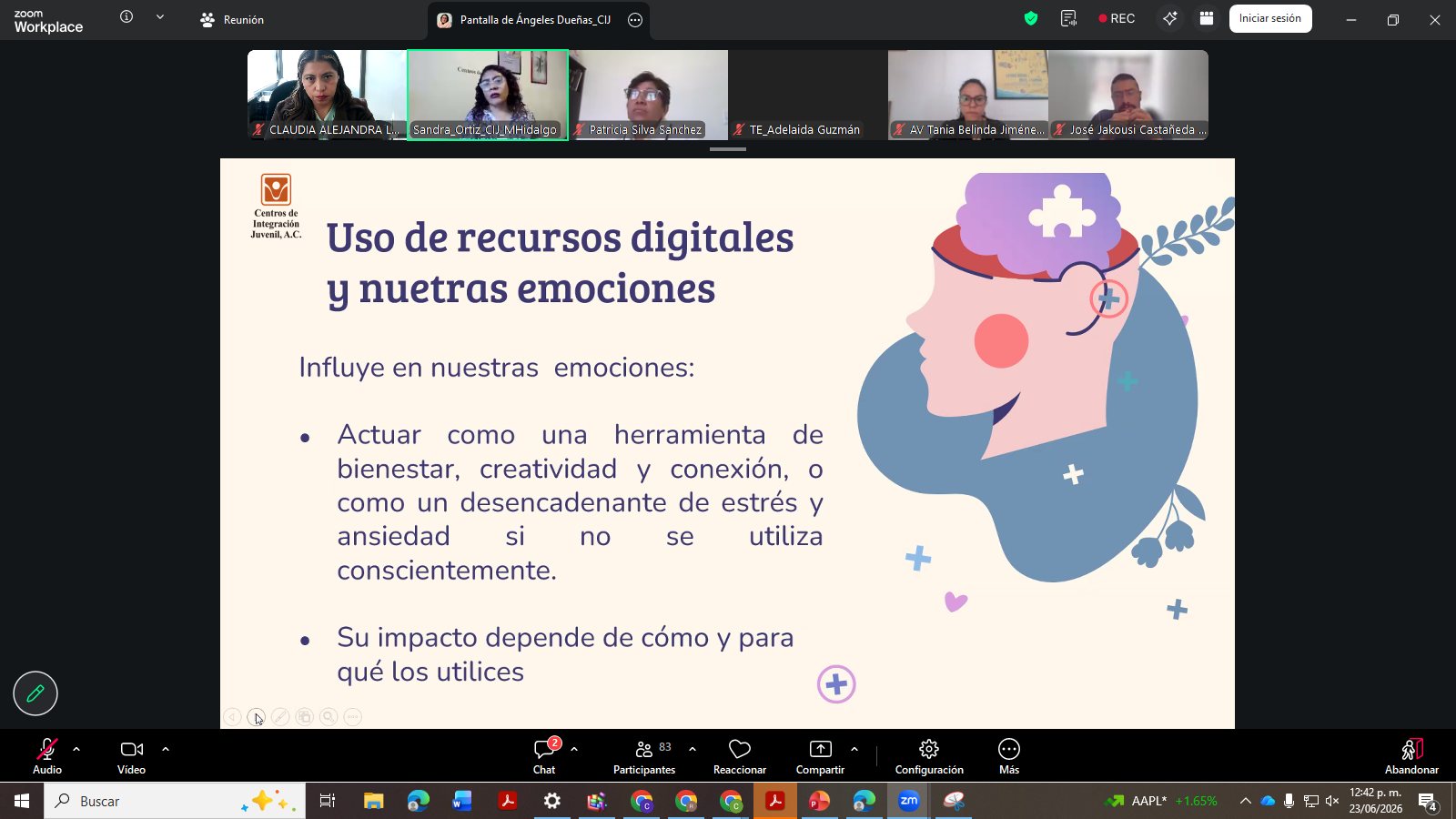
Task: Click the green encryption shield icon
Action: [x=1031, y=18]
